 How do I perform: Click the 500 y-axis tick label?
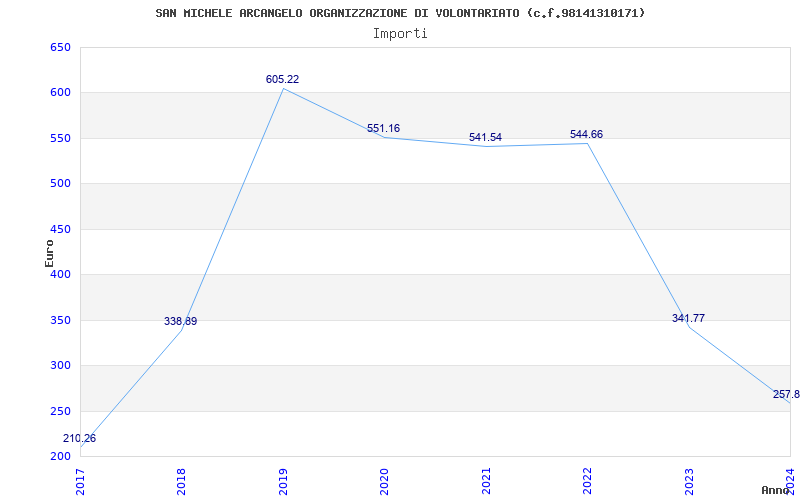click(60, 184)
